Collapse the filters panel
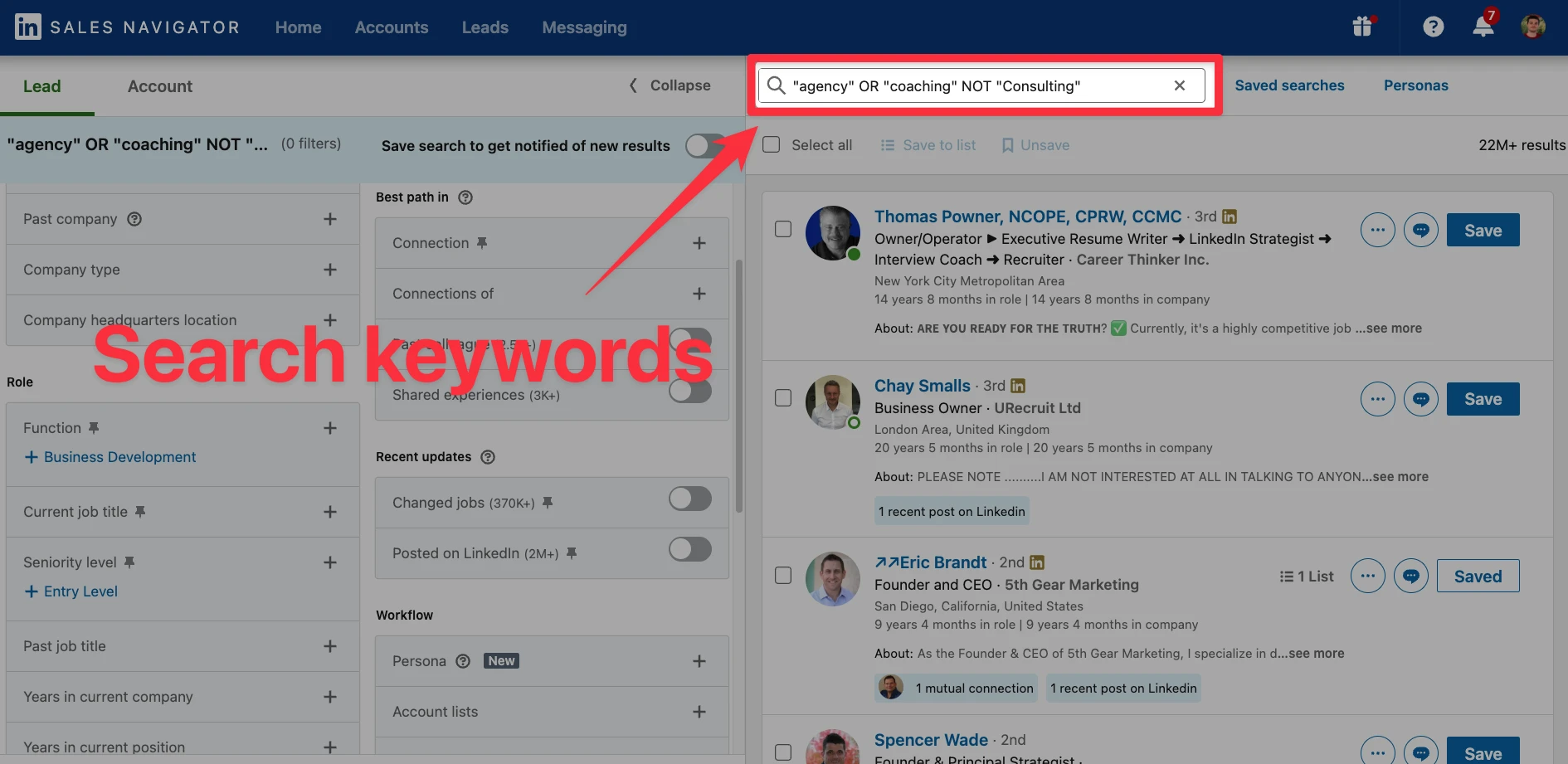 pyautogui.click(x=670, y=85)
